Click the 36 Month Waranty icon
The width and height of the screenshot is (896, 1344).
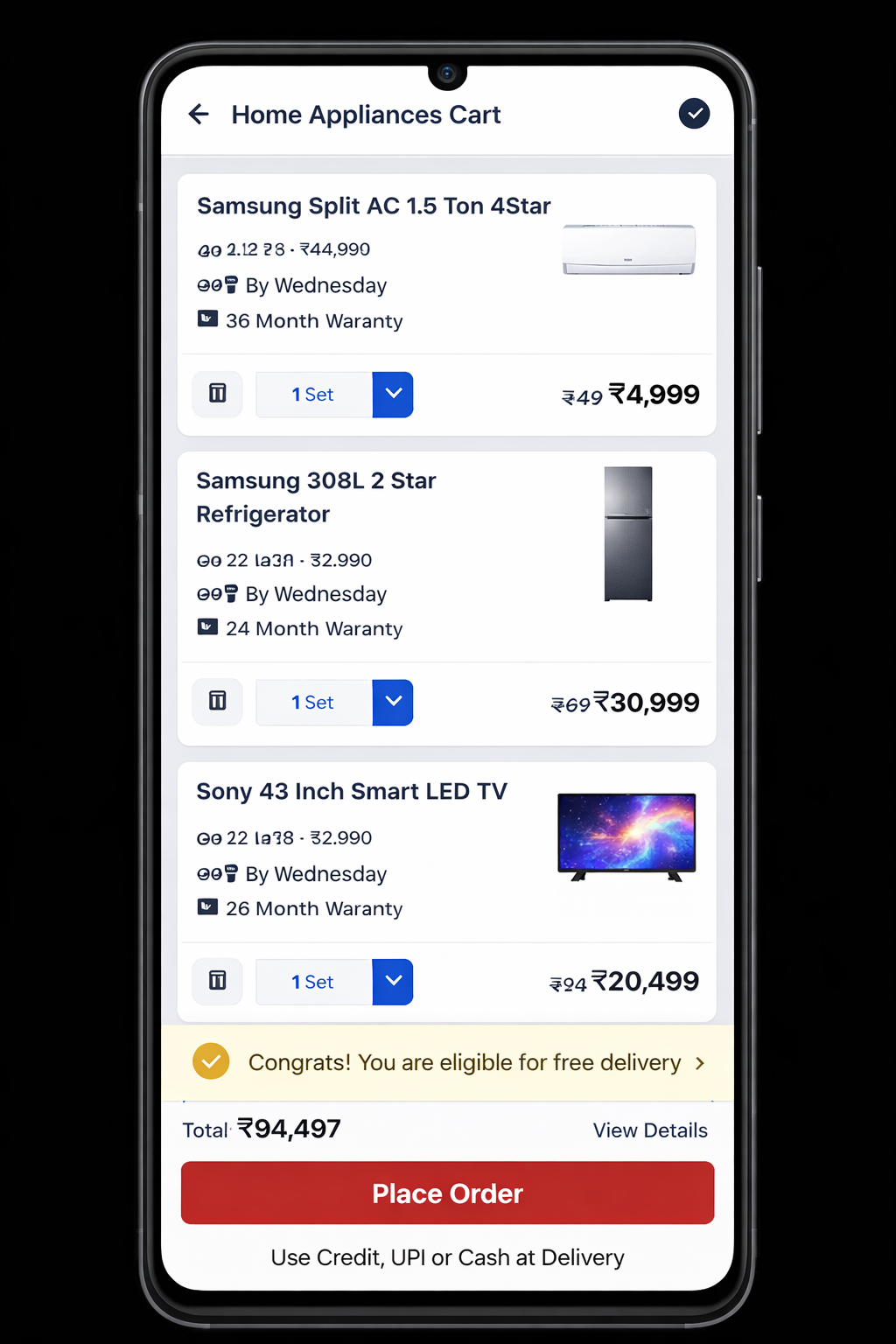(207, 319)
